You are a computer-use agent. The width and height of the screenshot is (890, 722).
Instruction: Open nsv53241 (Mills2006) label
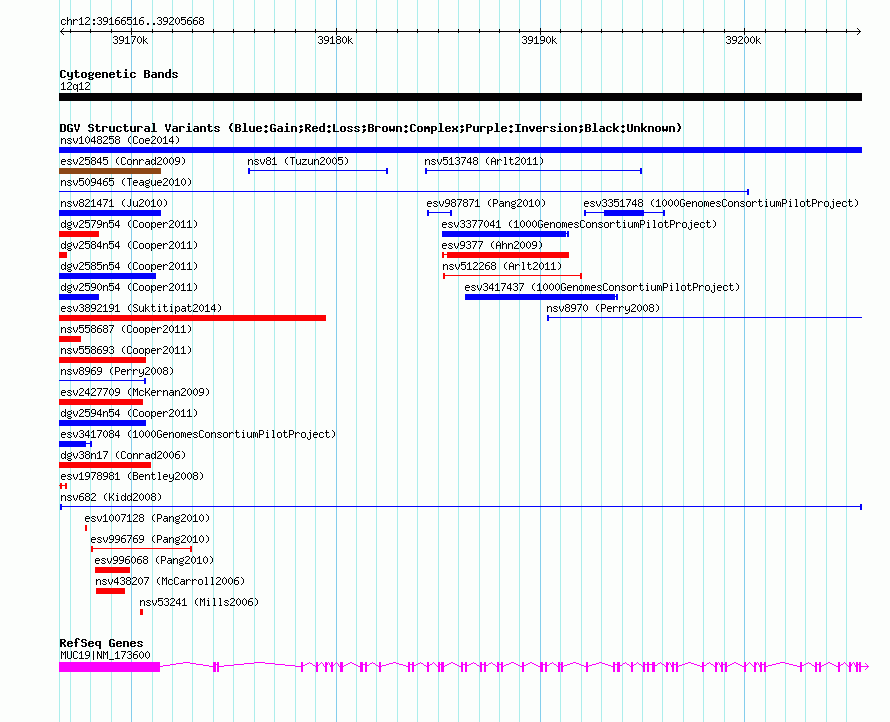[x=199, y=602]
